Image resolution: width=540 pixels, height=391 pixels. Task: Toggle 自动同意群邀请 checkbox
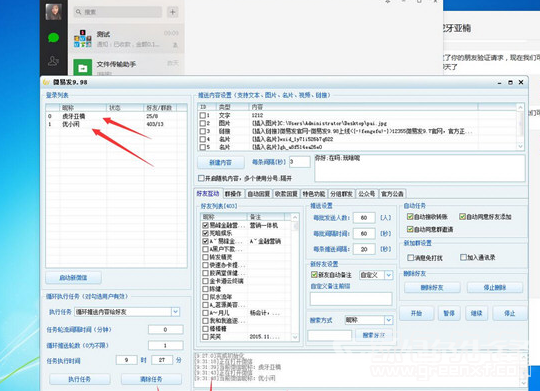click(x=410, y=229)
